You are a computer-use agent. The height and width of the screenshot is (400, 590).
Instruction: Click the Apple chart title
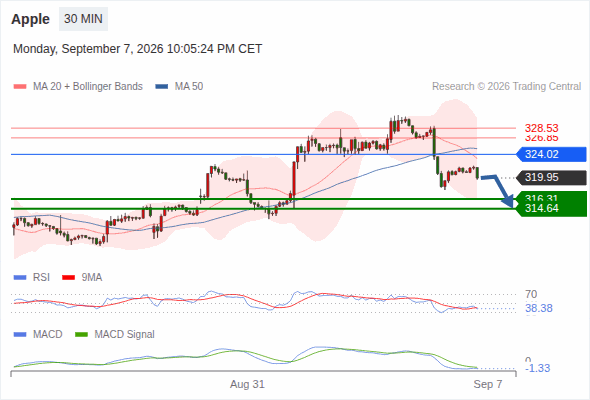[30, 19]
